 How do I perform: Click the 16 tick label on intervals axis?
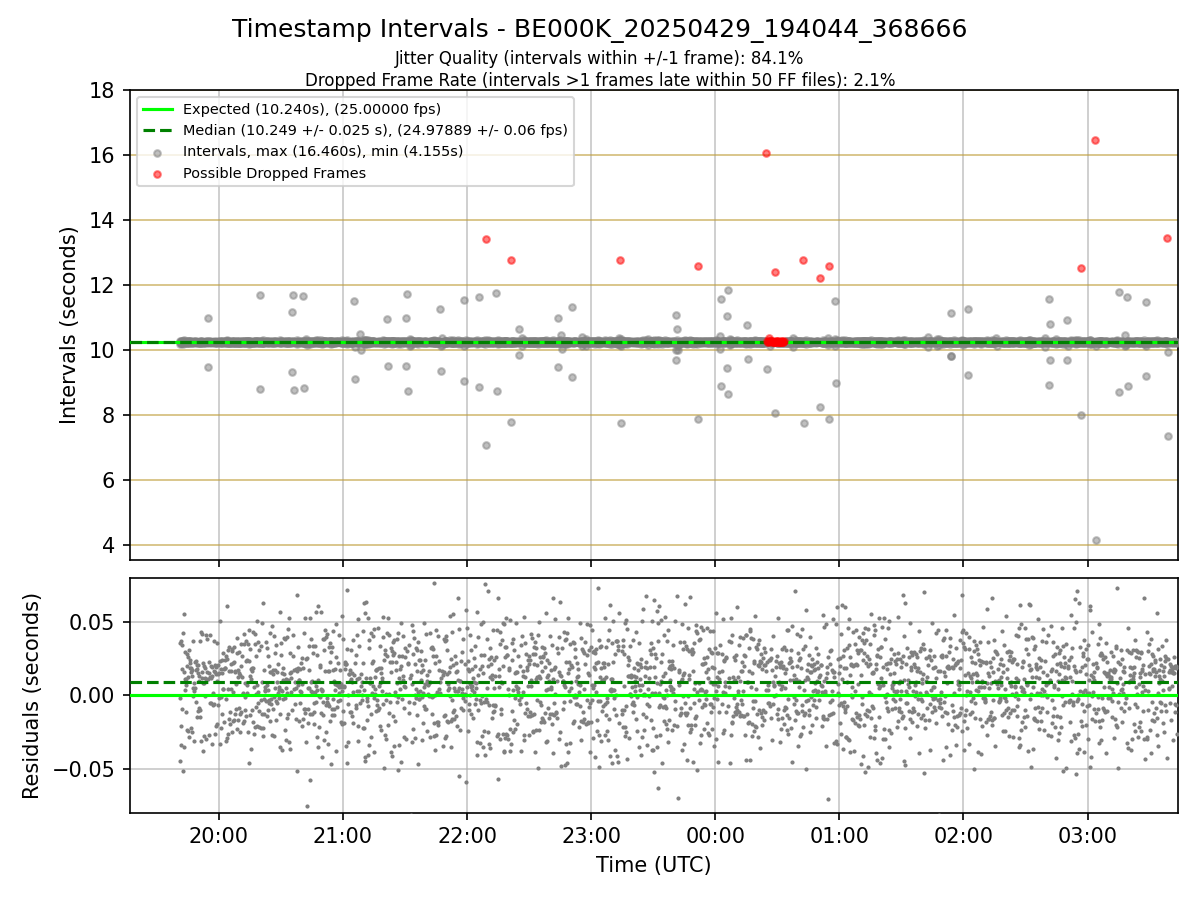102,155
